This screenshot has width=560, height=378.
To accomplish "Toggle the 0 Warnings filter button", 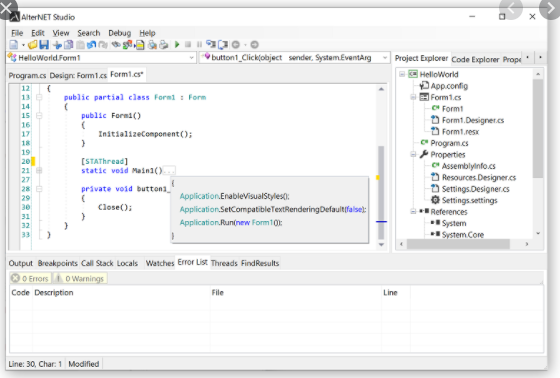I will [80, 278].
